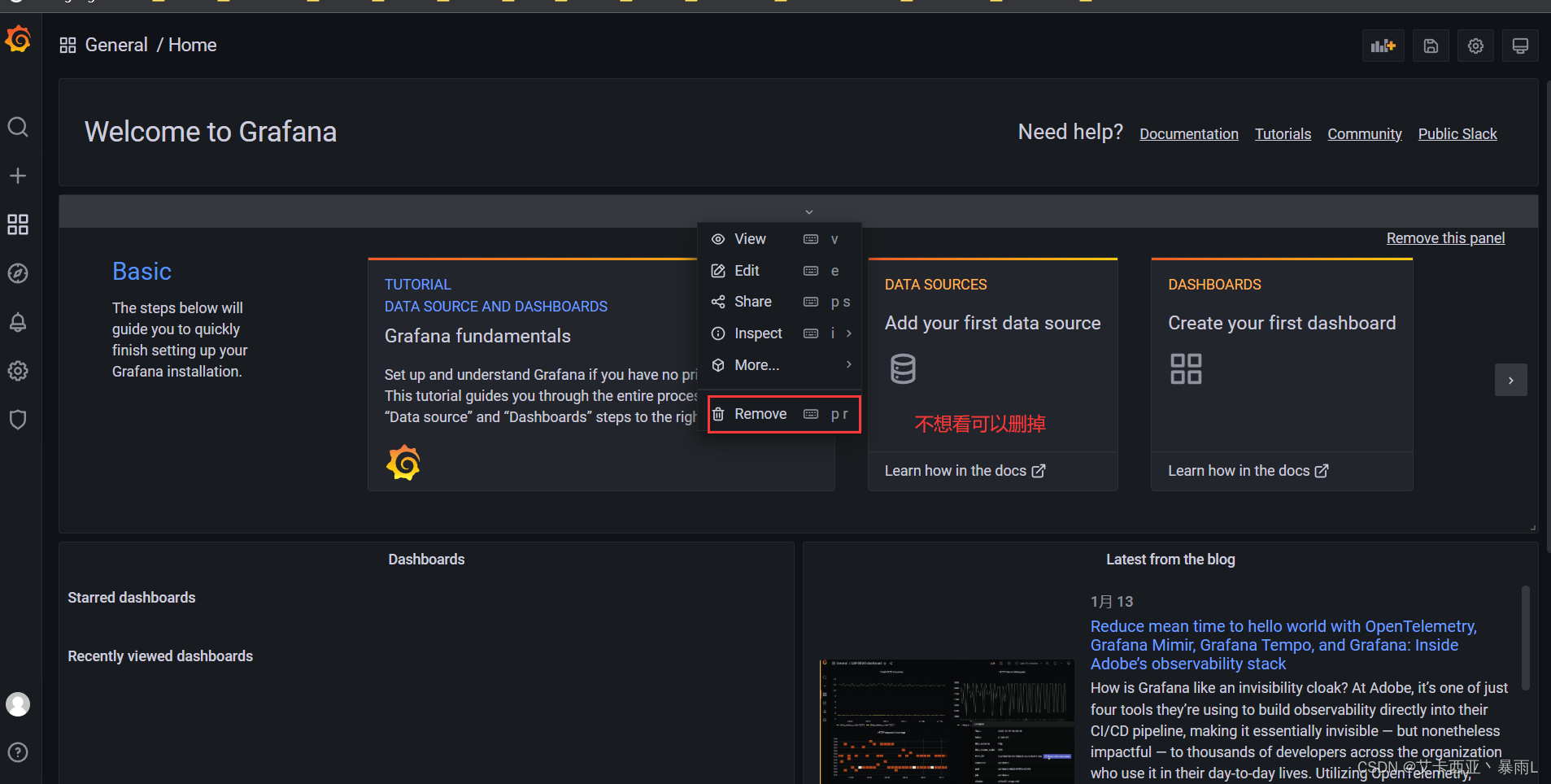Open the Explore compass icon

point(18,273)
